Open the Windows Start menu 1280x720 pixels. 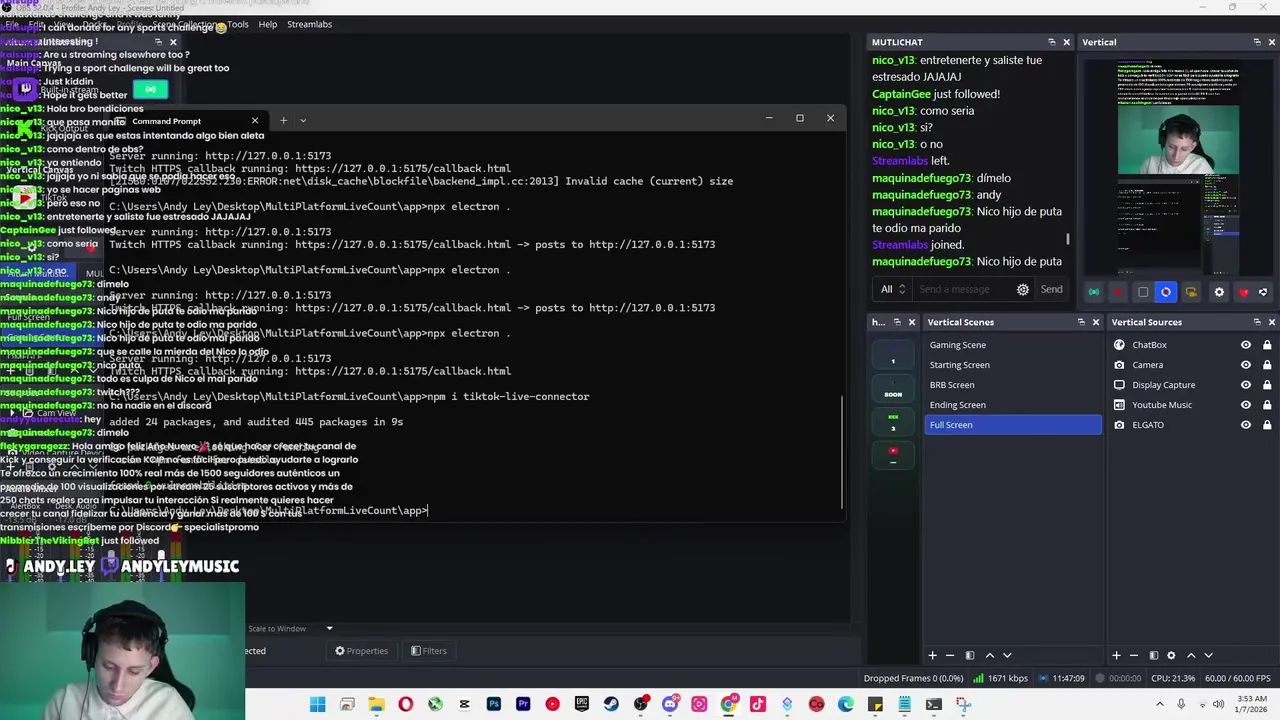pos(317,705)
